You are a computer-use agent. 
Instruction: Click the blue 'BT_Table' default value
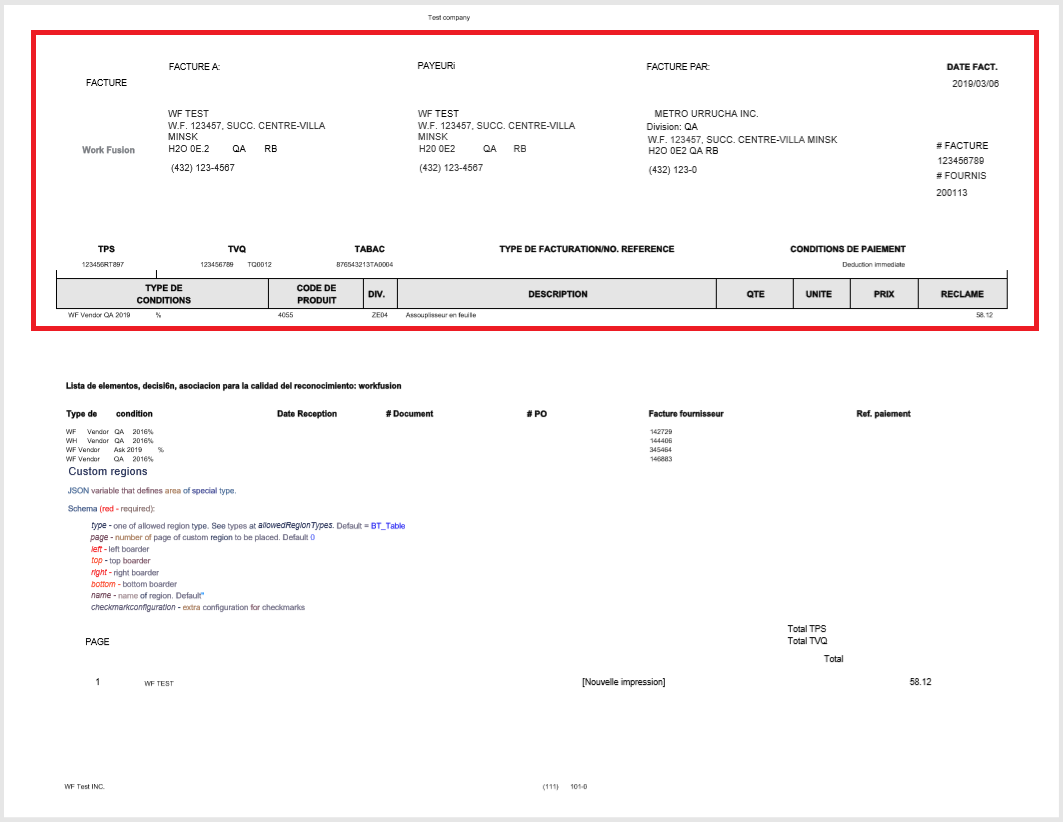[x=388, y=526]
